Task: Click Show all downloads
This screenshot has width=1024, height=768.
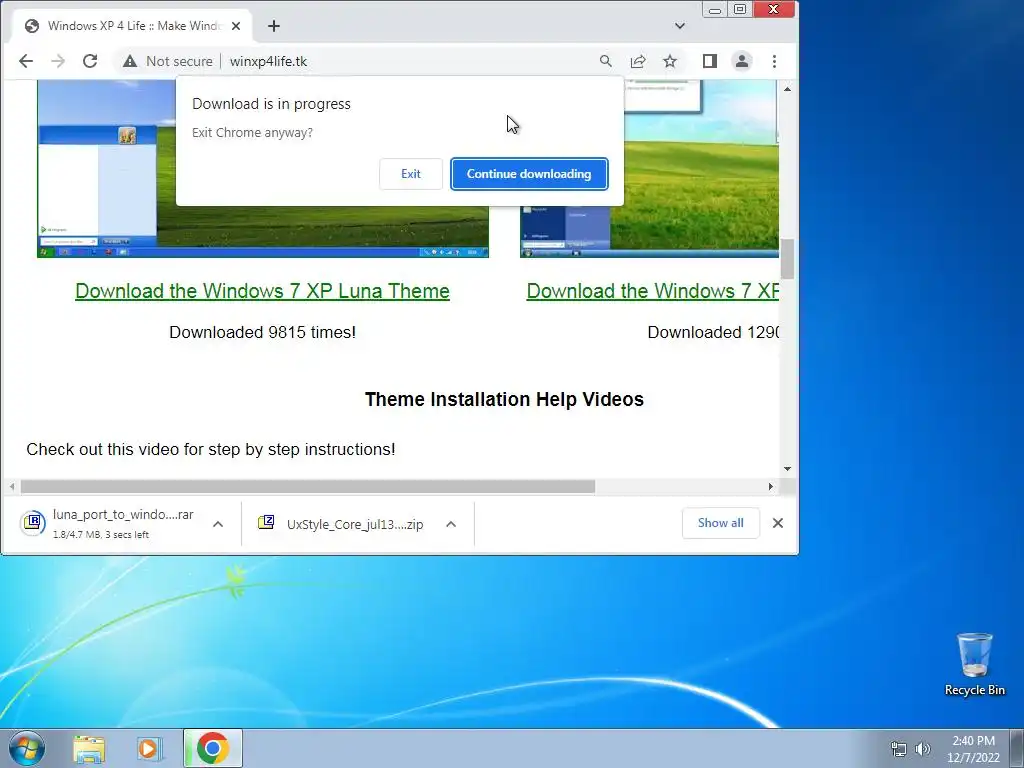Action: [720, 523]
